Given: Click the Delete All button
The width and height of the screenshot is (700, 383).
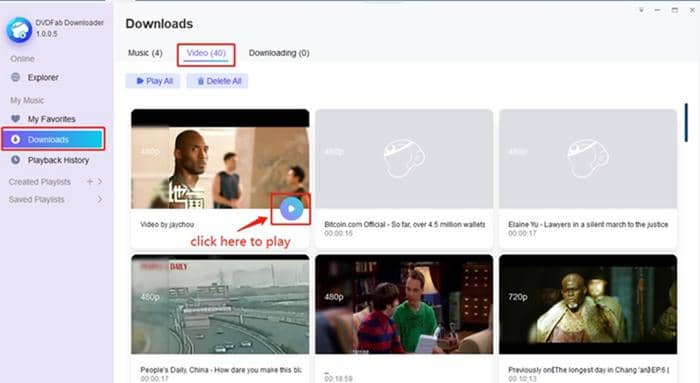Looking at the screenshot, I should [x=217, y=81].
